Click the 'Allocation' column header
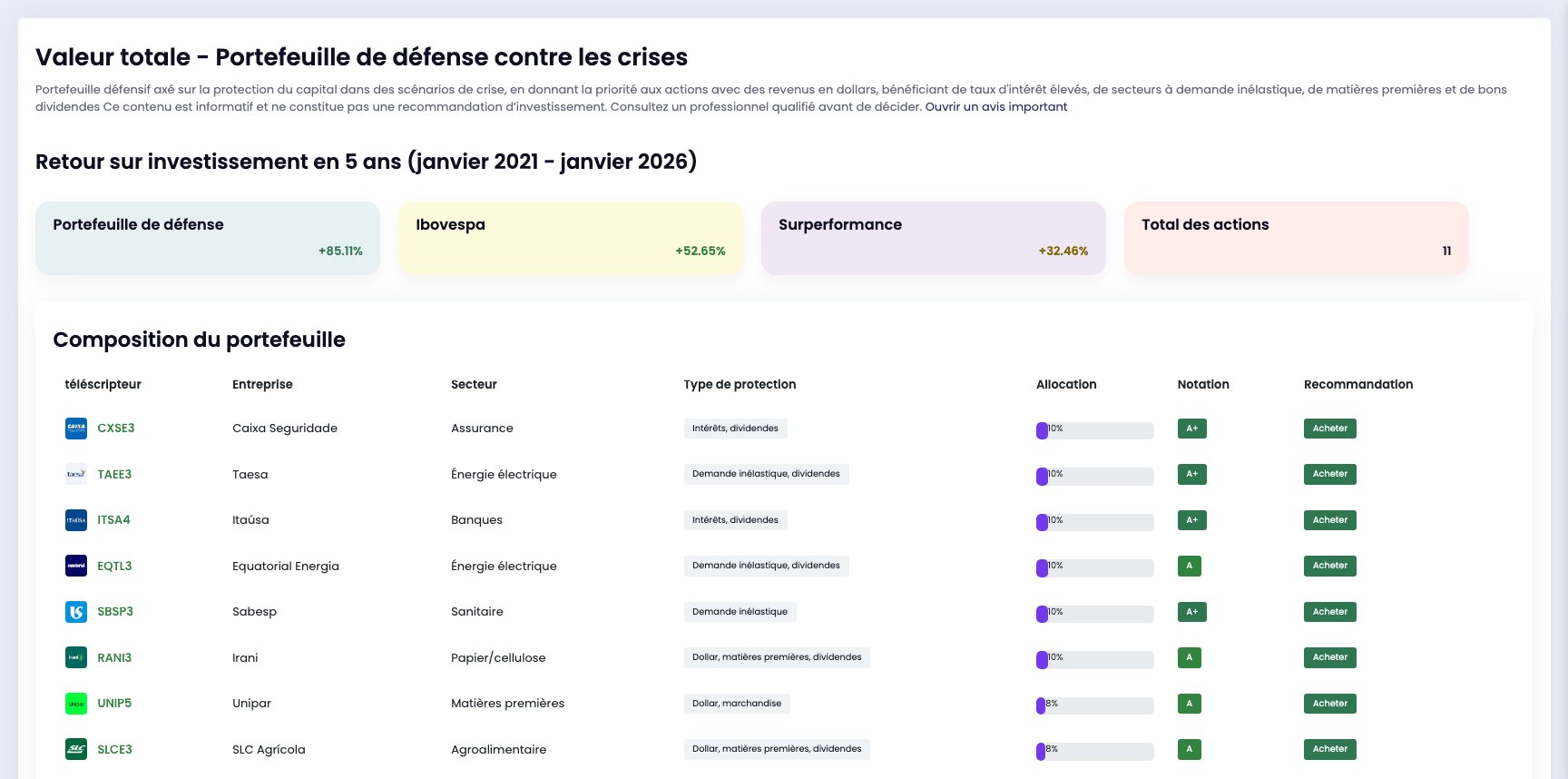This screenshot has height=779, width=1568. (x=1066, y=384)
